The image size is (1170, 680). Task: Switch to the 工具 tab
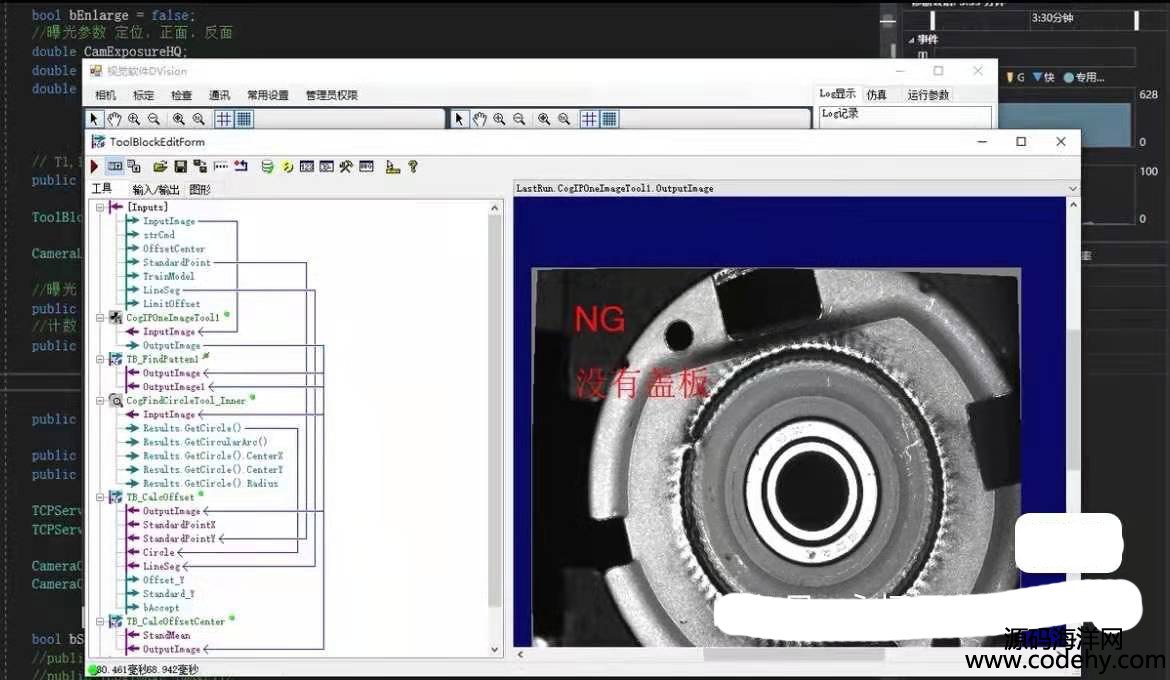102,189
